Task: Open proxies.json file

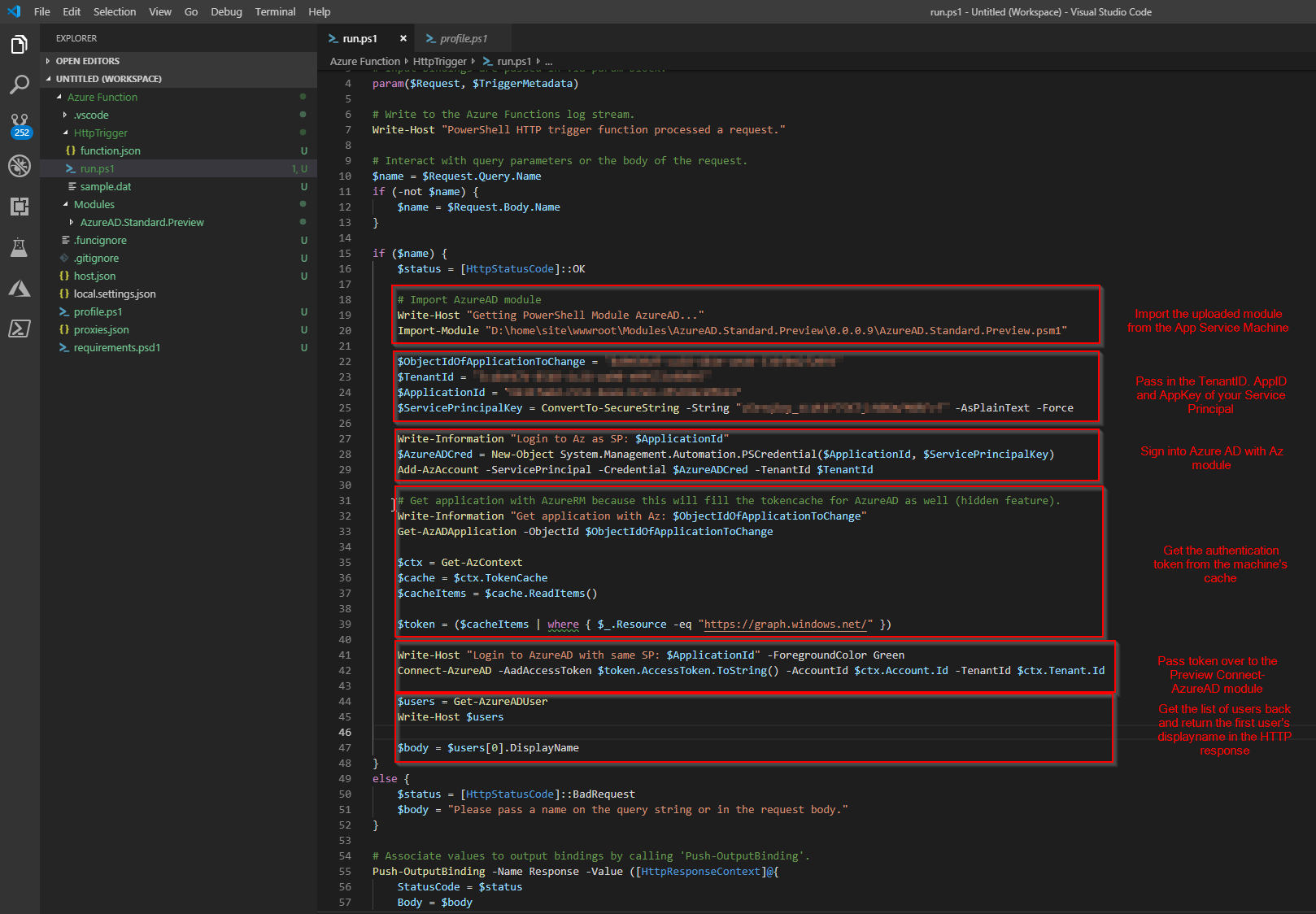Action: (179, 329)
